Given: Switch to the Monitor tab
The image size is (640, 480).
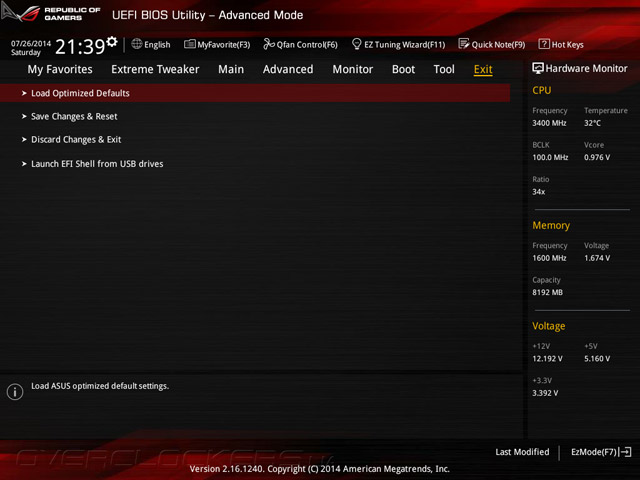Looking at the screenshot, I should [x=353, y=69].
